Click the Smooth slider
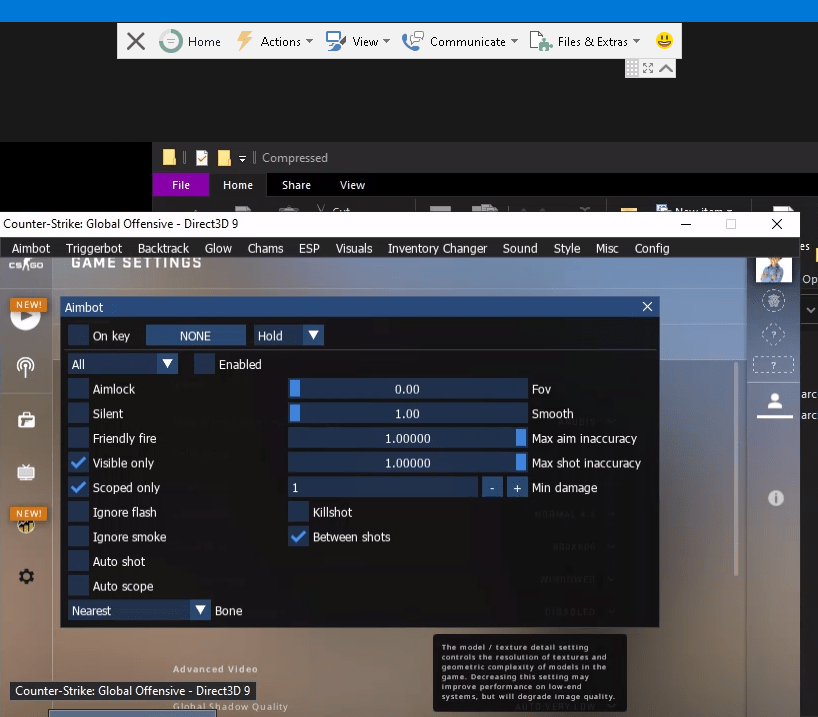This screenshot has width=818, height=717. [x=407, y=413]
